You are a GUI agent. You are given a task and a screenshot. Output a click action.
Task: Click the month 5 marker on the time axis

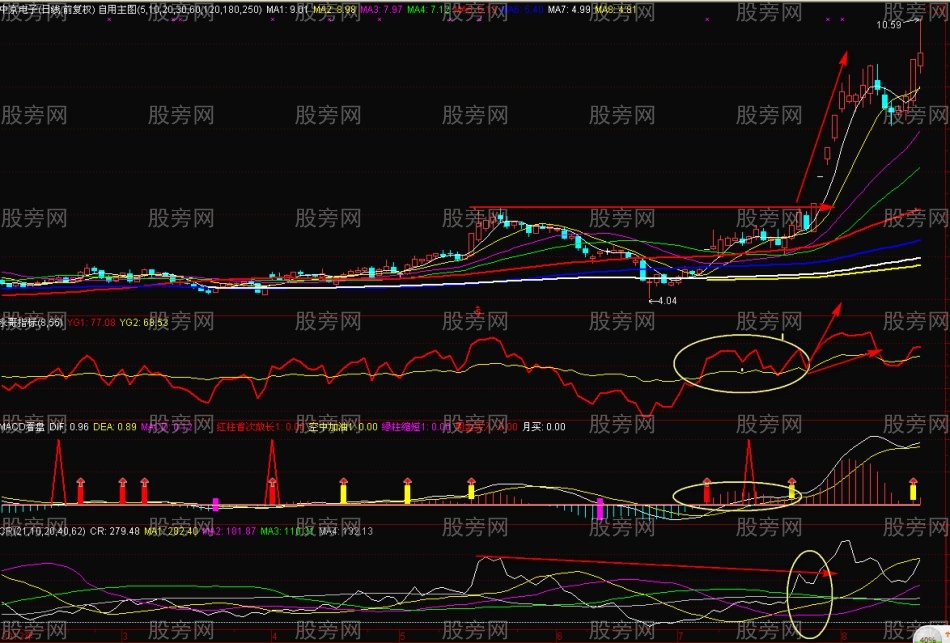(x=402, y=636)
